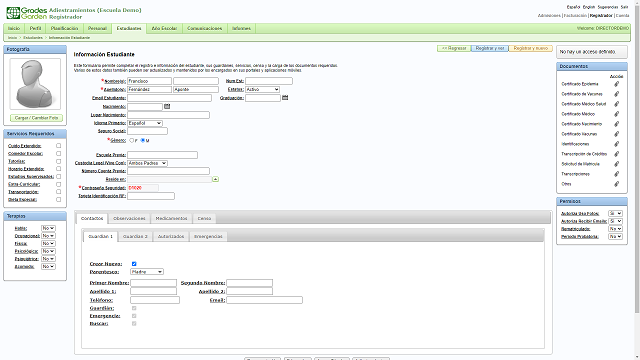Open the Parentesco dropdown

[x=147, y=272]
